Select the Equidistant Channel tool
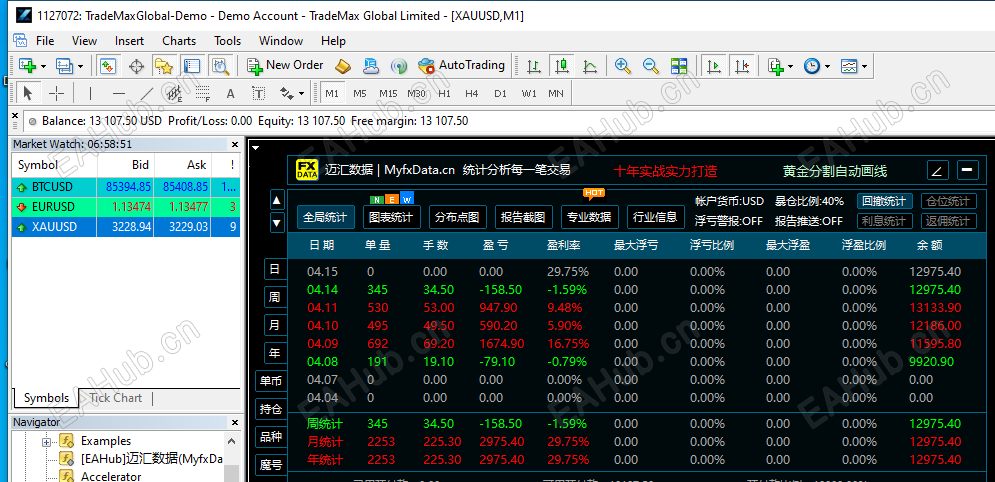This screenshot has width=995, height=482. coord(175,94)
